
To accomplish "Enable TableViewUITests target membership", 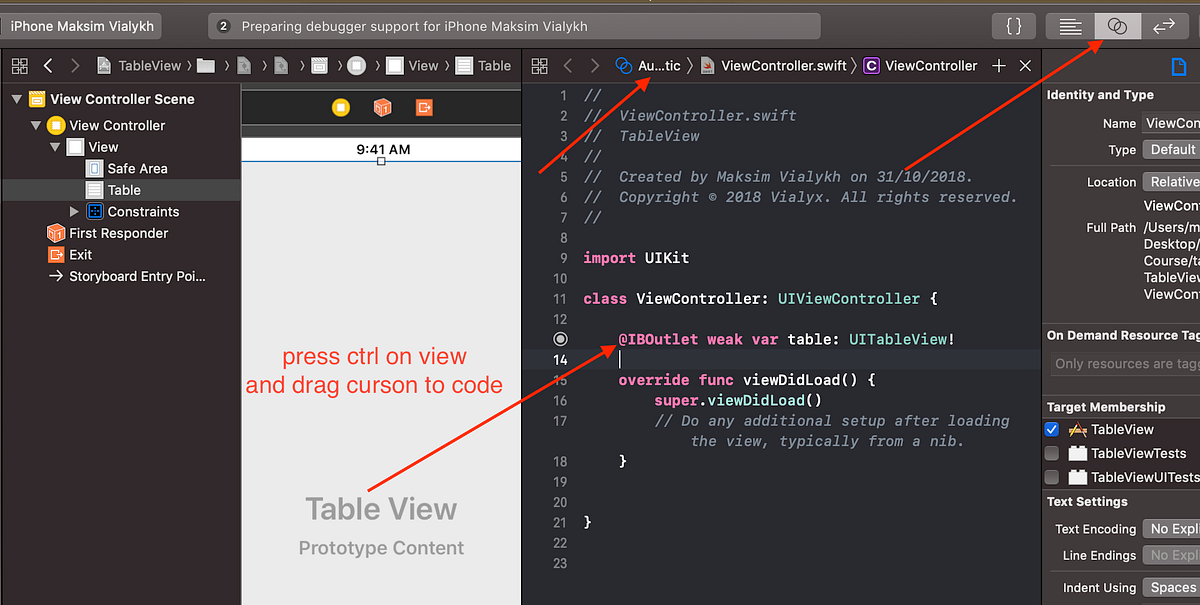I will (x=1051, y=477).
